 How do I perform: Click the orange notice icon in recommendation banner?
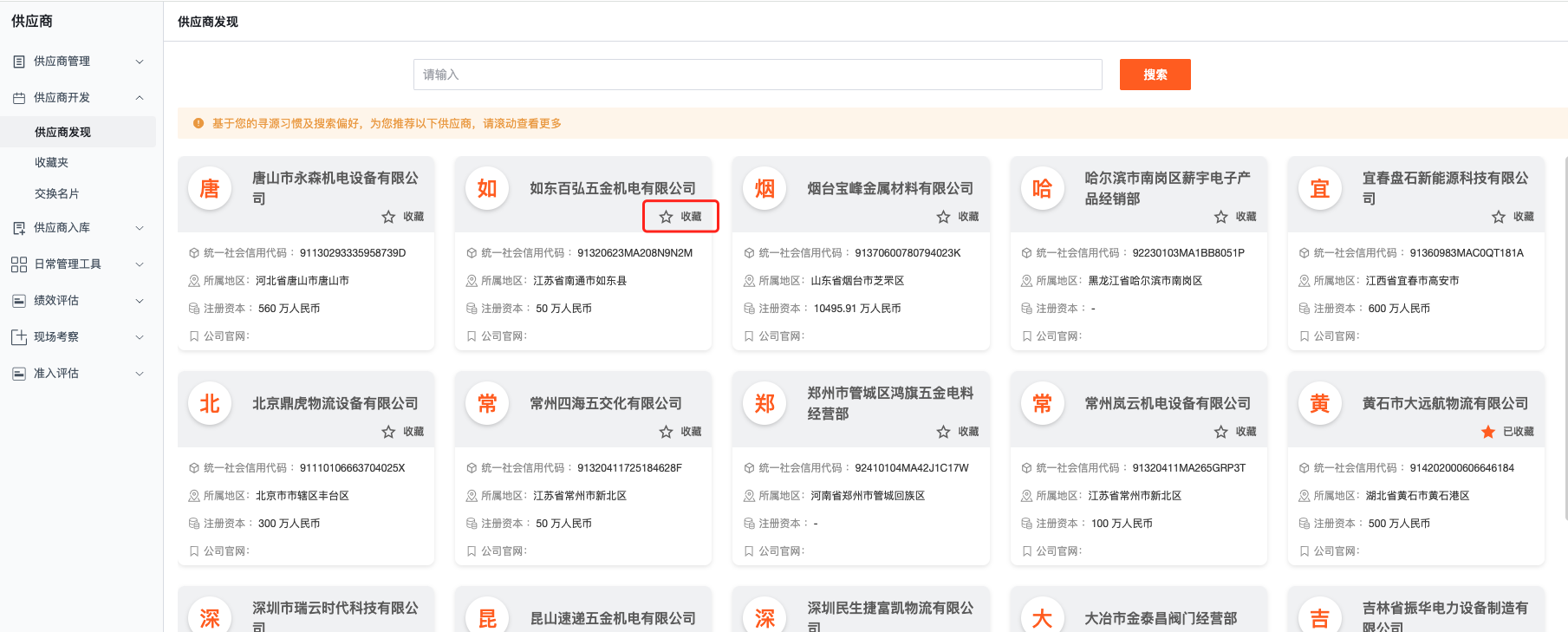click(x=198, y=123)
